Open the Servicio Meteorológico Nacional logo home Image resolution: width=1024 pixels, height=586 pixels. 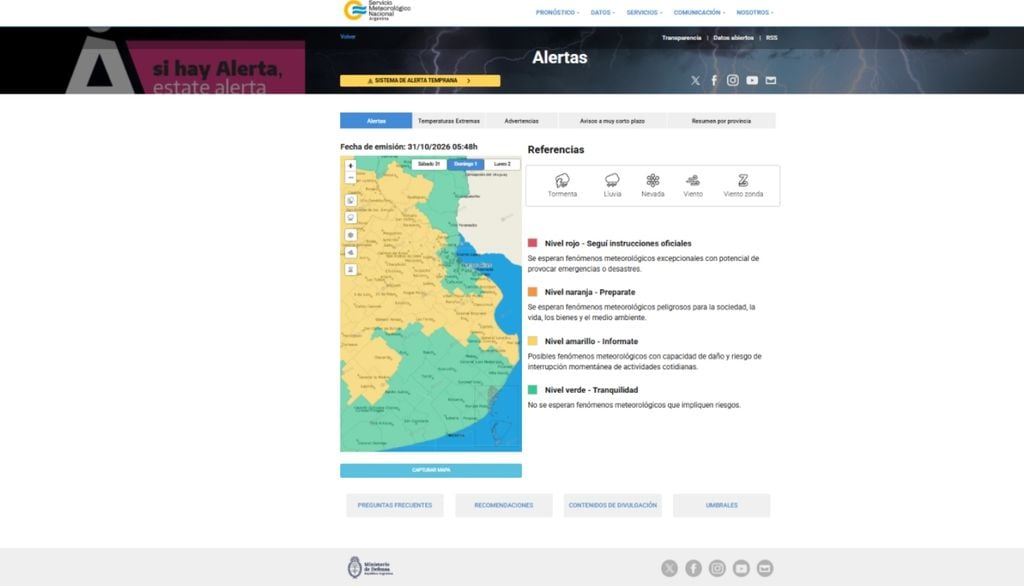coord(377,10)
